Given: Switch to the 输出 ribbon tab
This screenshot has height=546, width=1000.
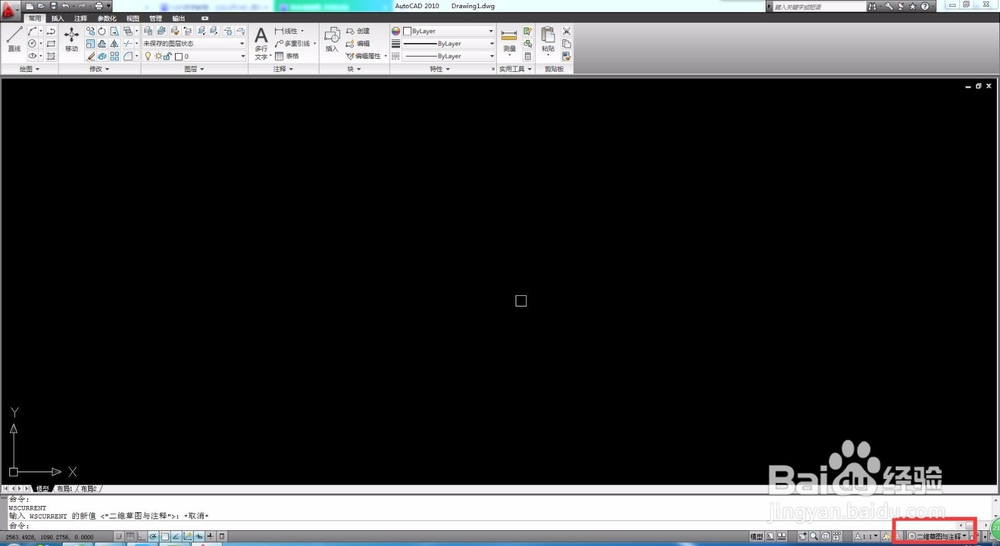Looking at the screenshot, I should coord(179,18).
